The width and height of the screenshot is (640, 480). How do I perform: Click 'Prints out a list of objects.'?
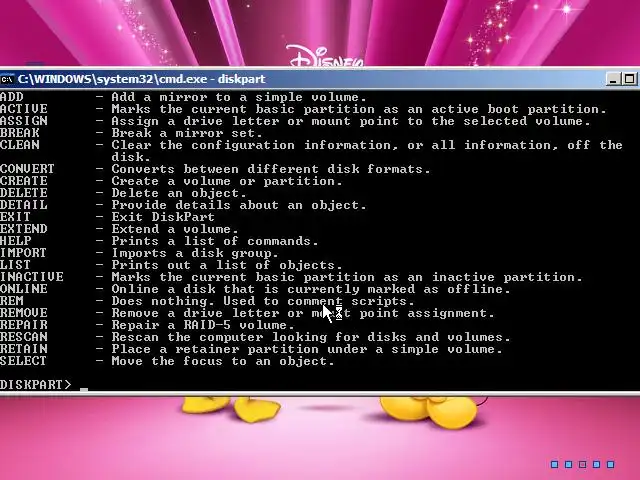click(x=227, y=265)
